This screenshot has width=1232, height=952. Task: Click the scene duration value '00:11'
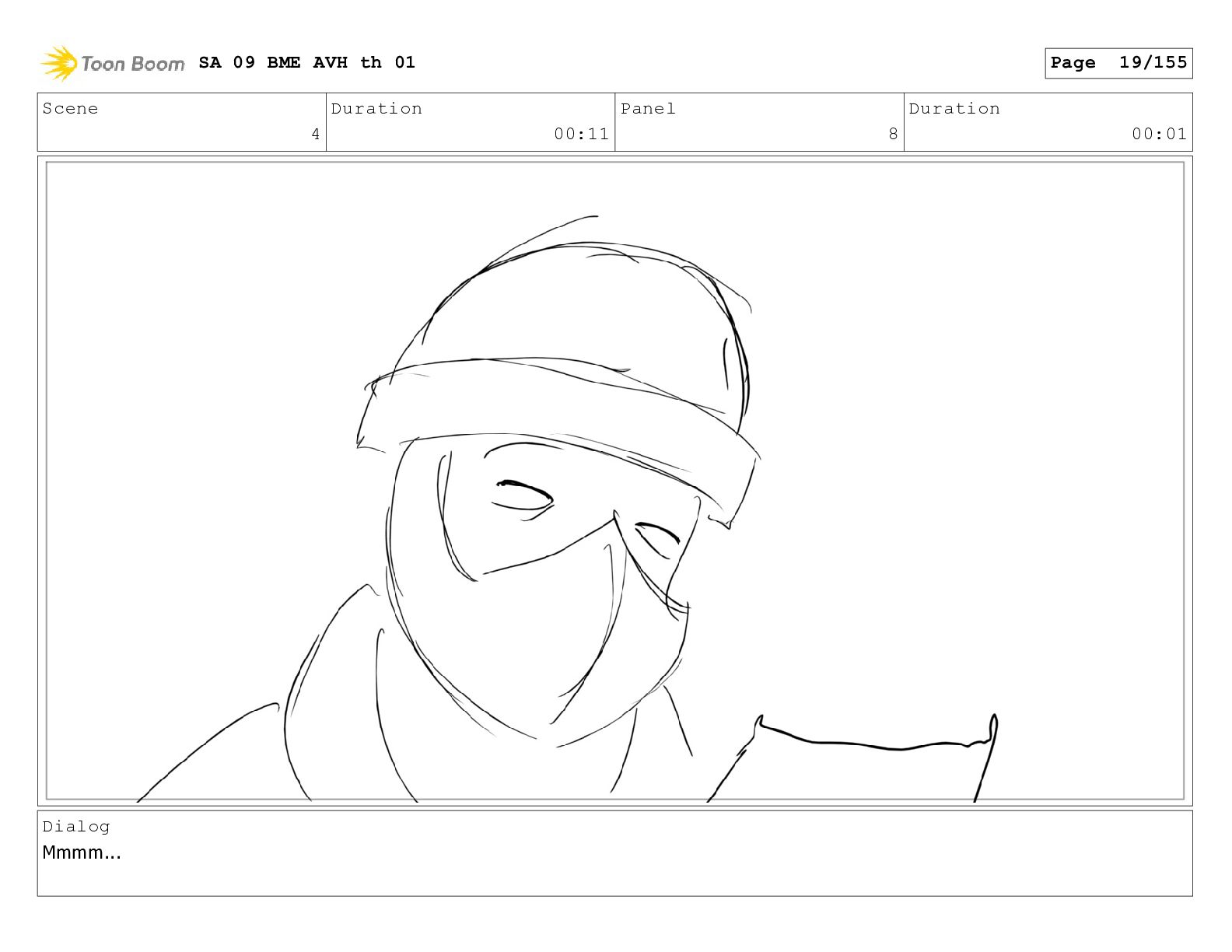[581, 134]
